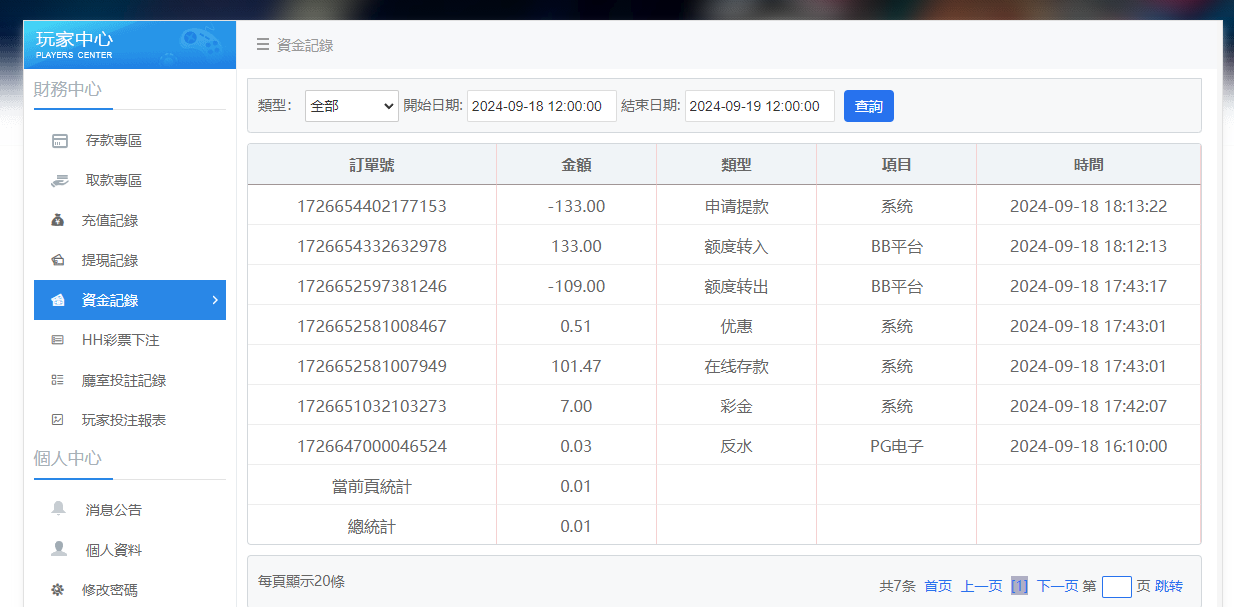Open the 開始日期 start date picker field
1234x607 pixels.
pos(542,106)
